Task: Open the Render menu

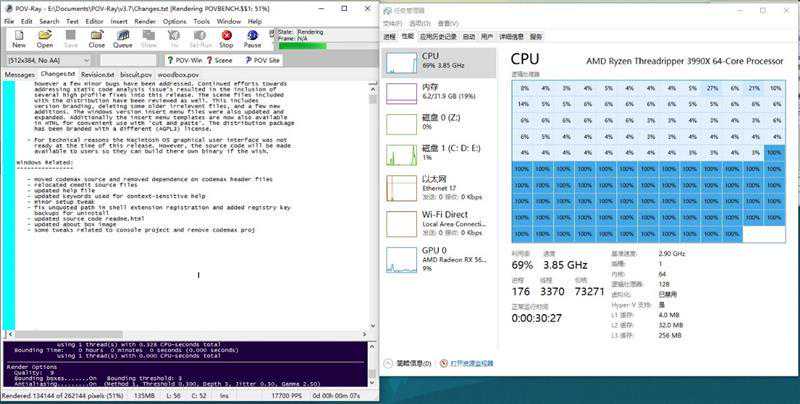Action: pos(144,20)
